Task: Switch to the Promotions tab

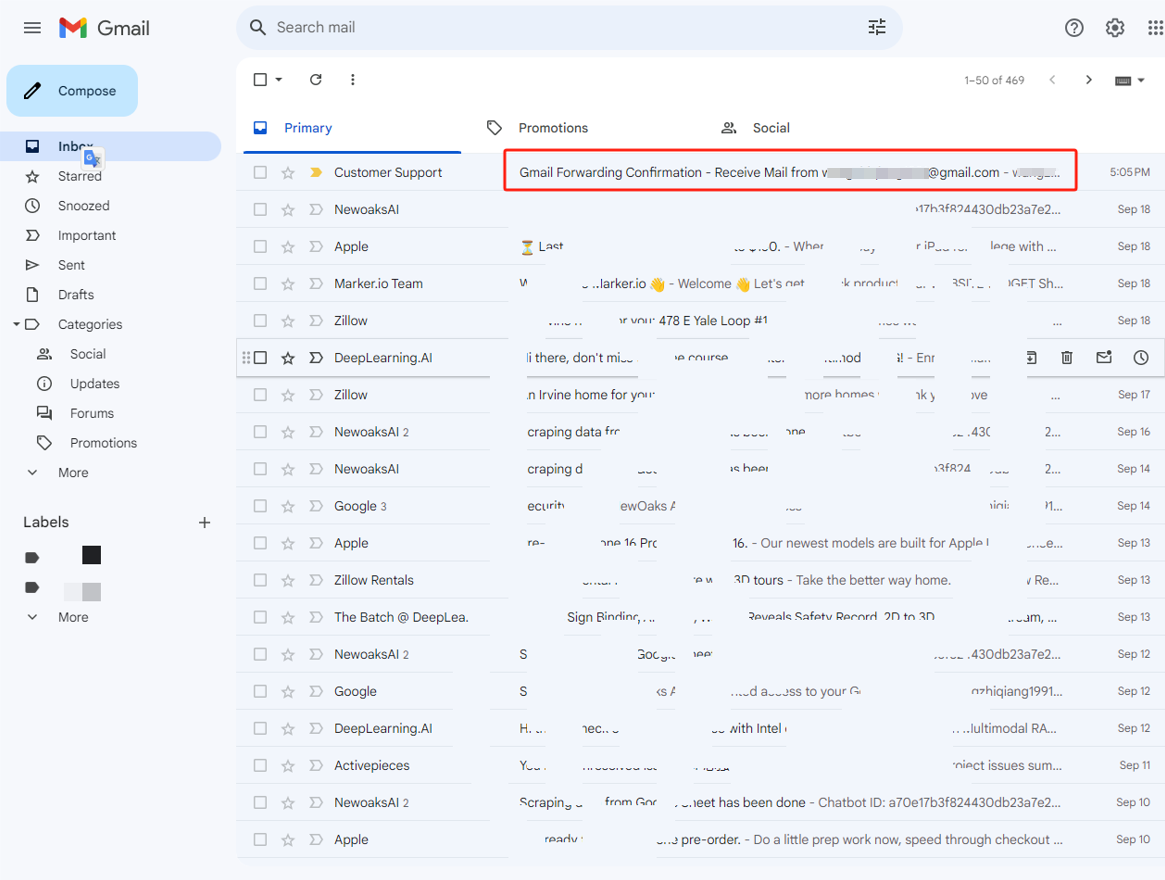Action: tap(553, 128)
